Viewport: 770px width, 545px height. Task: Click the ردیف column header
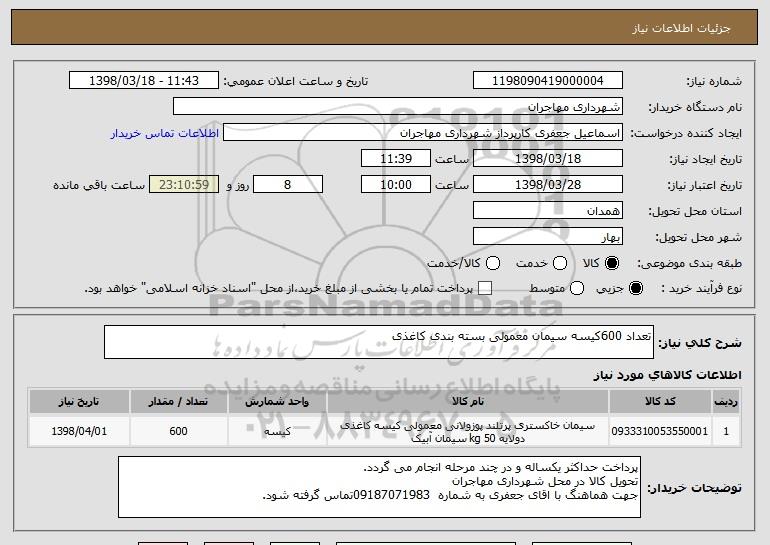(x=726, y=402)
